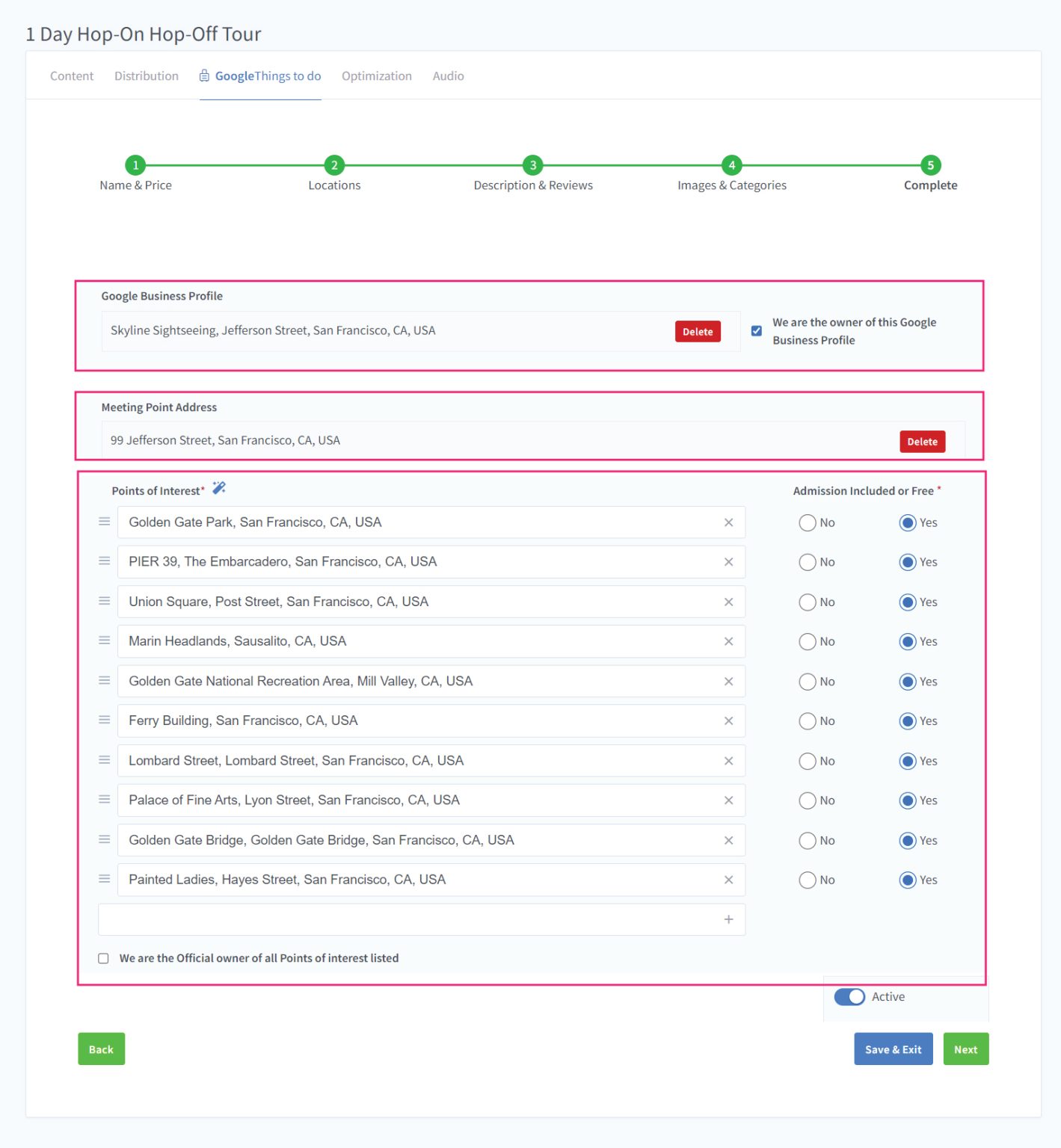Click the magic wand icon beside Points of Interest
The height and width of the screenshot is (1148, 1061).
point(218,489)
